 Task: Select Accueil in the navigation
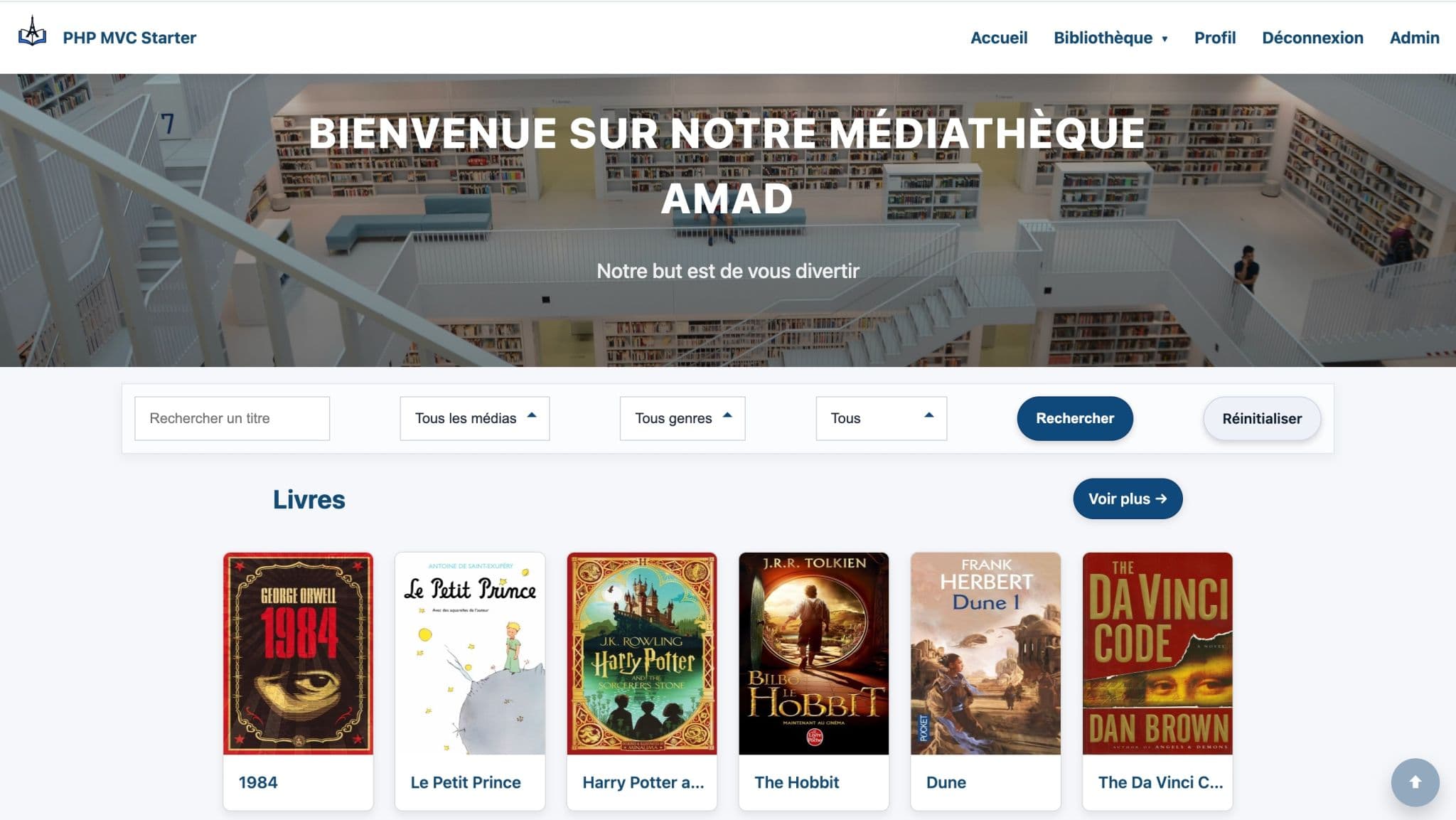(999, 38)
